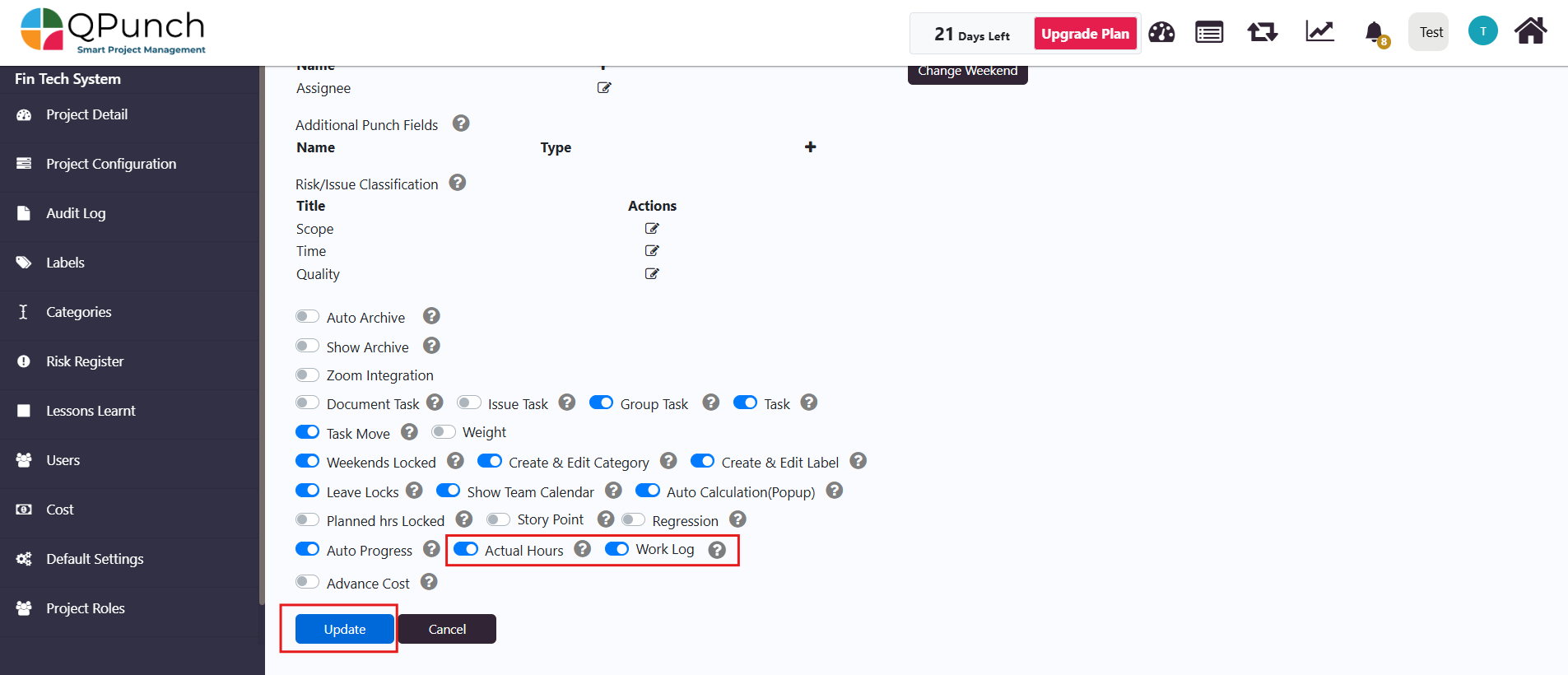Turn off the Actual Hours toggle
The height and width of the screenshot is (675, 1568).
[x=466, y=549]
